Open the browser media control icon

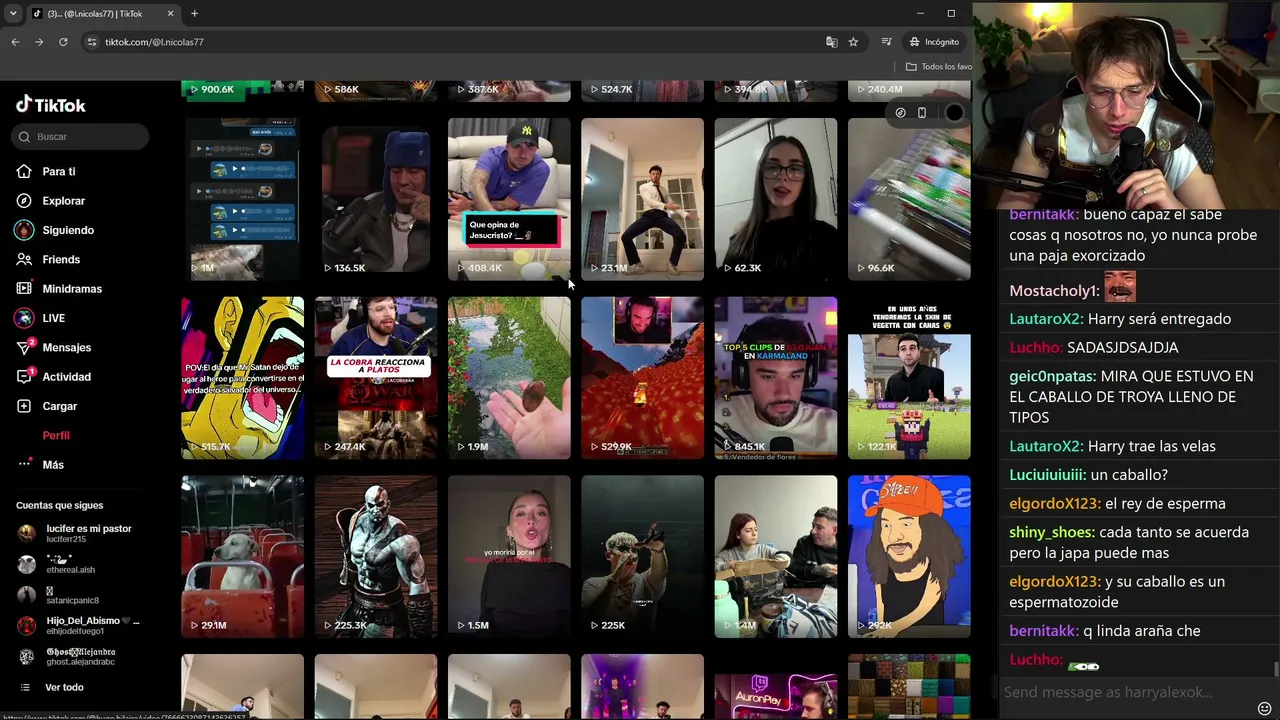886,42
